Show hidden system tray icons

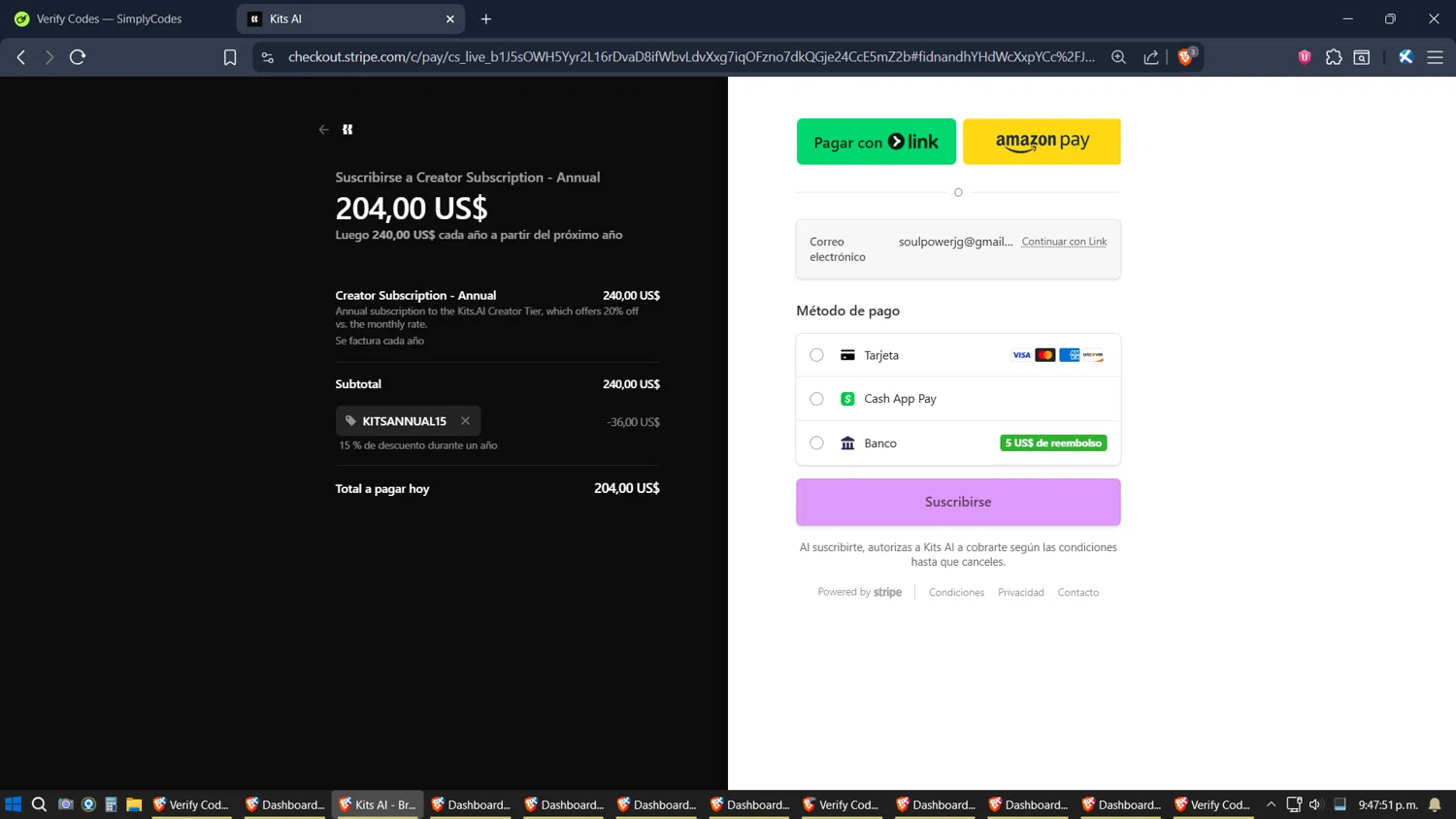(x=1271, y=804)
